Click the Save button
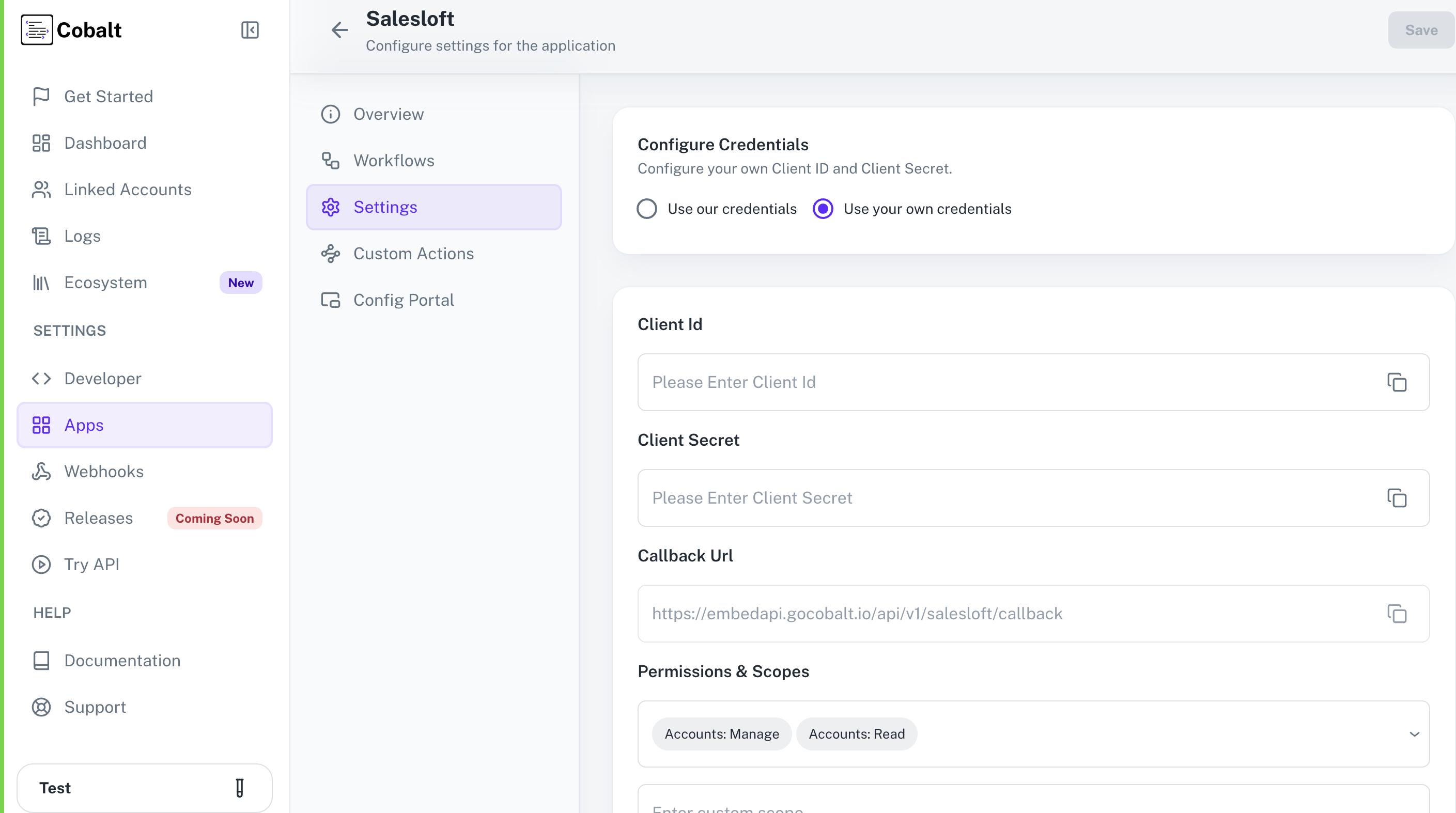The height and width of the screenshot is (813, 1456). pos(1421,30)
